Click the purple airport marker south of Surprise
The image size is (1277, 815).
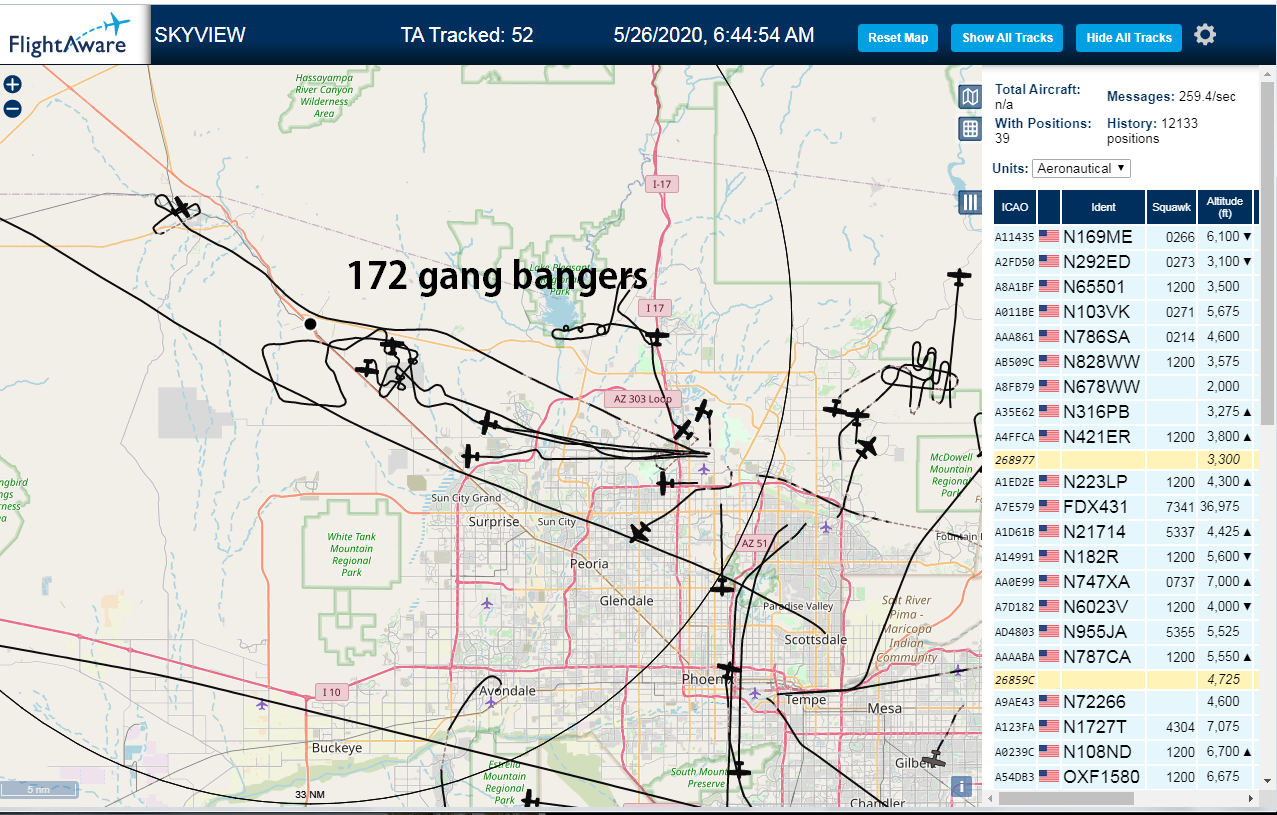487,603
